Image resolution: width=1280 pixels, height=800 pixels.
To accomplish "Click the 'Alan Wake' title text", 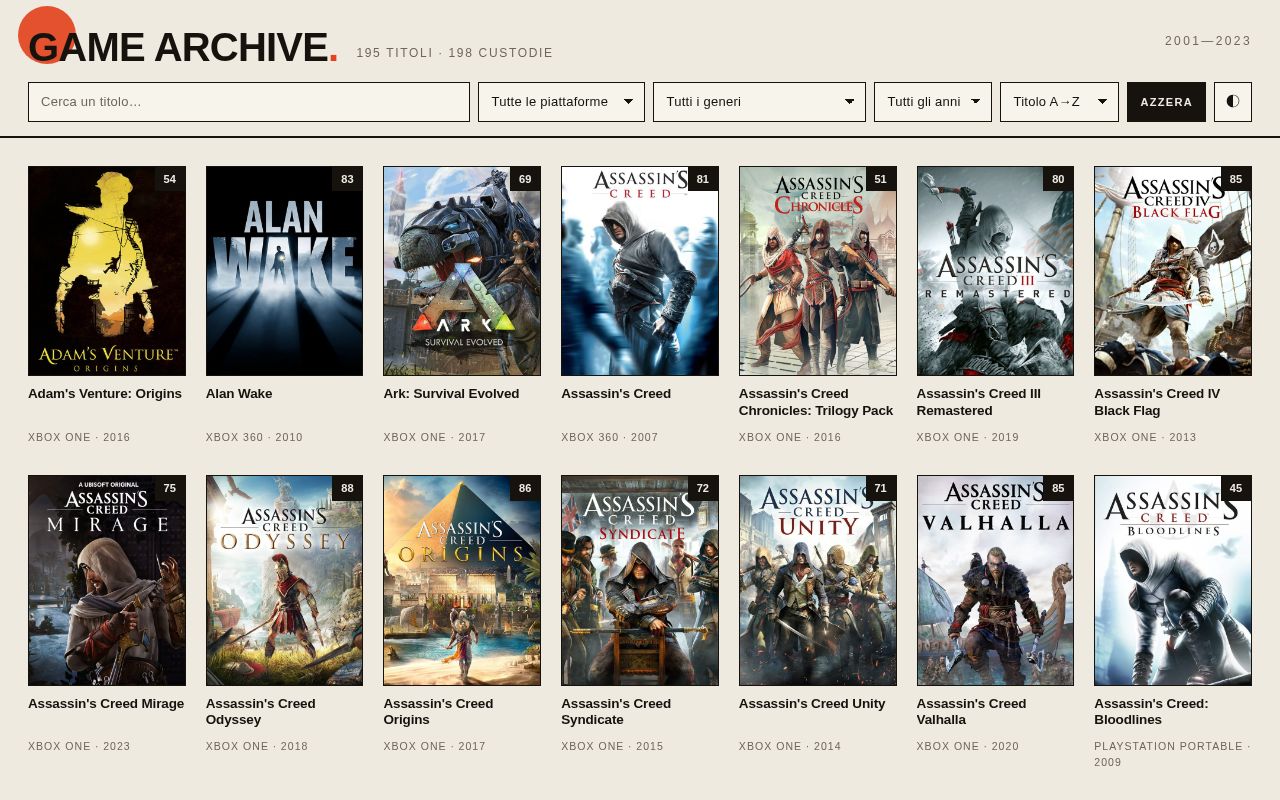I will 239,394.
